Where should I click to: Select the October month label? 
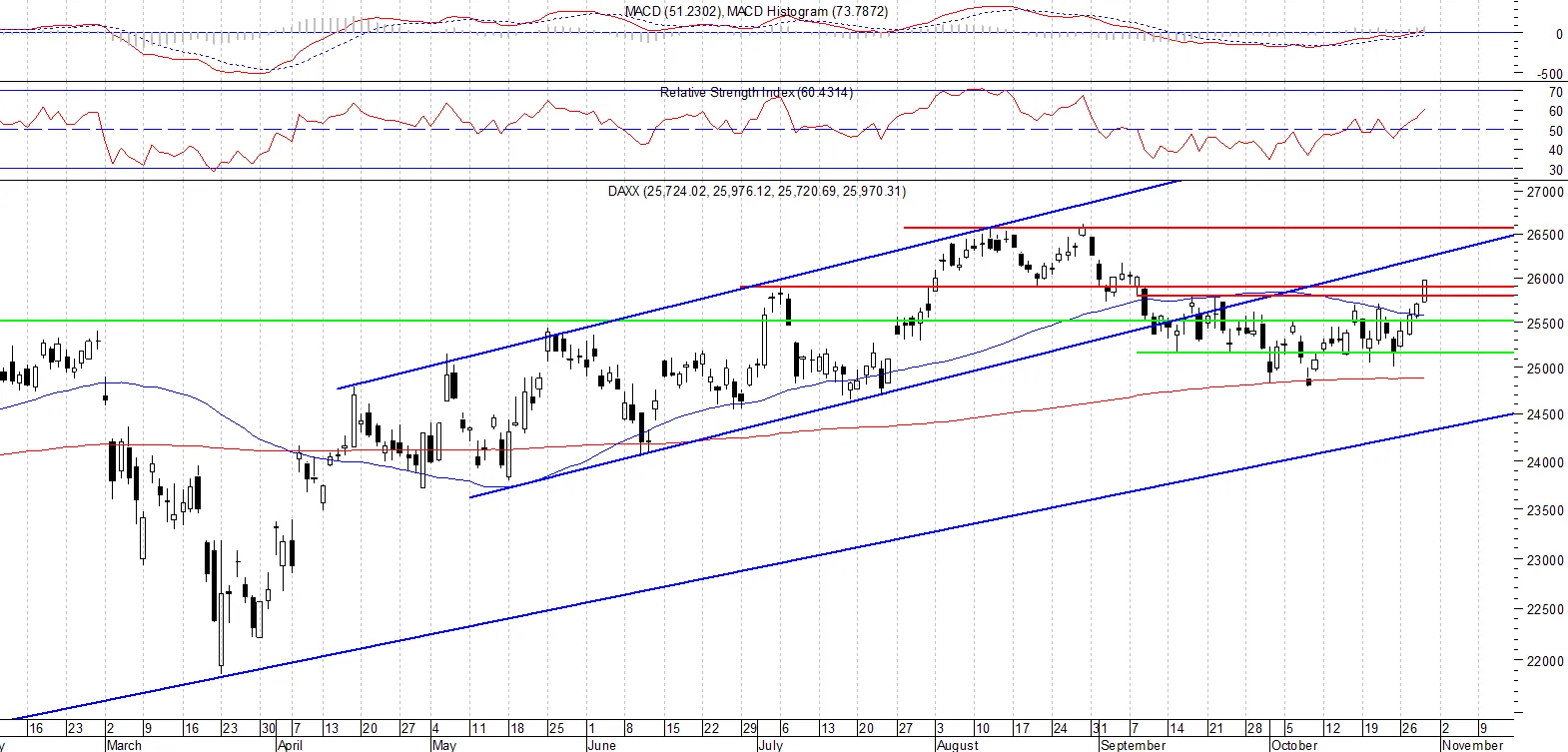pyautogui.click(x=1293, y=745)
